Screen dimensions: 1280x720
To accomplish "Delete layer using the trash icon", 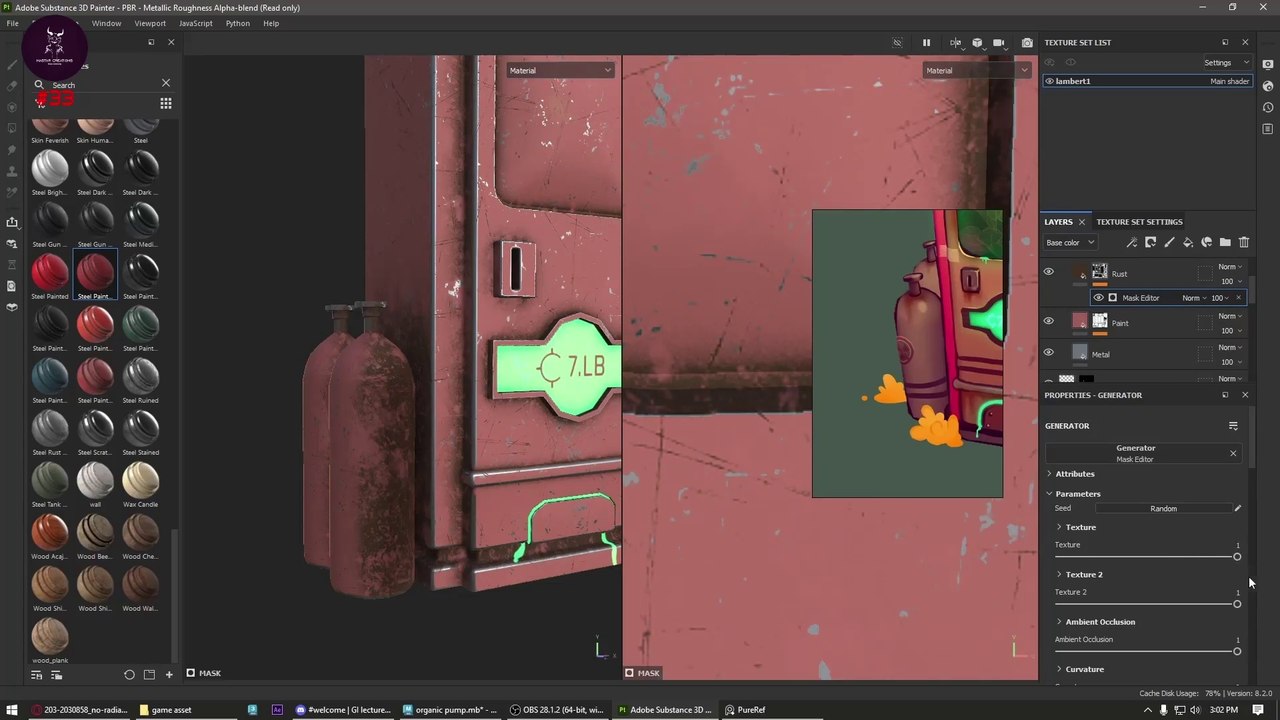I will (x=1244, y=242).
